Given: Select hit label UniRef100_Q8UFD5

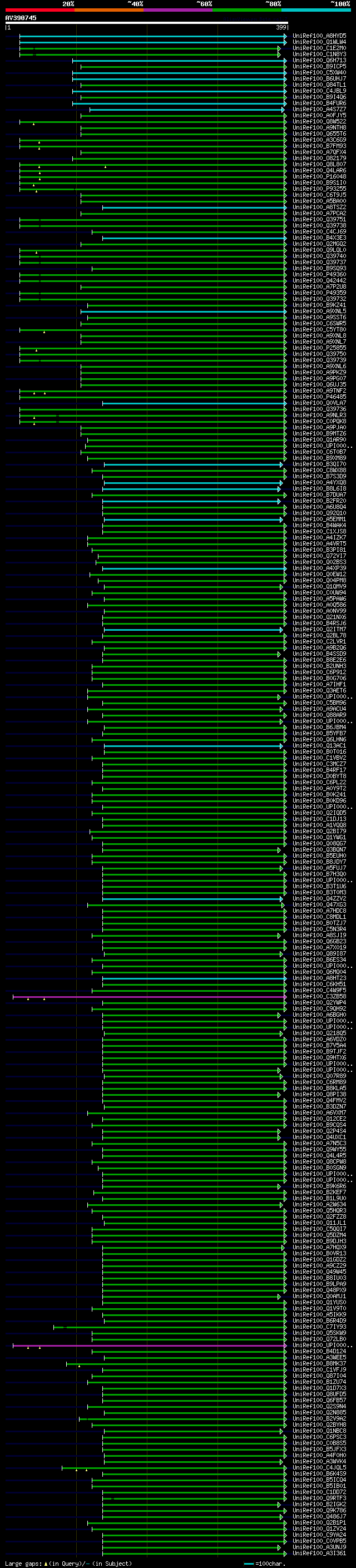Looking at the screenshot, I should (319, 1394).
